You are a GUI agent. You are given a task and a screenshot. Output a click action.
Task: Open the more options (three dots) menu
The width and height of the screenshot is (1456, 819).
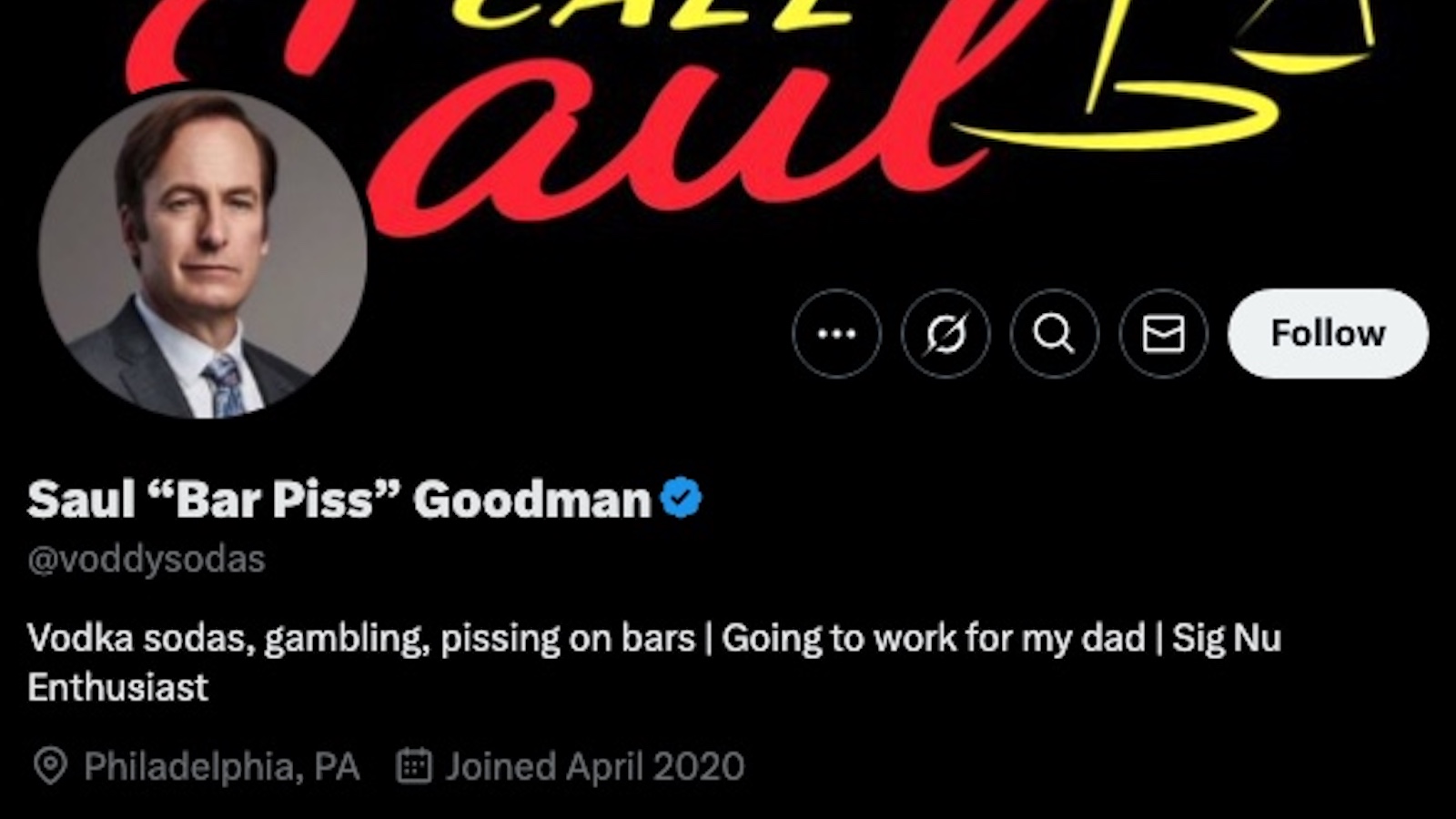(836, 334)
